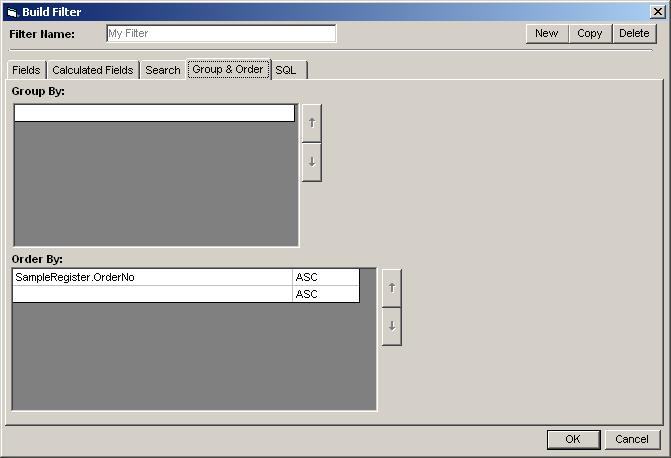Click the Build Filter title bar icon
The height and width of the screenshot is (458, 671).
click(x=12, y=12)
